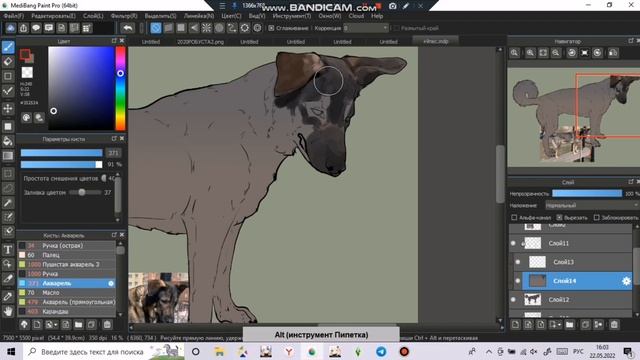Enable Заблокировать lock checkbox

597,218
